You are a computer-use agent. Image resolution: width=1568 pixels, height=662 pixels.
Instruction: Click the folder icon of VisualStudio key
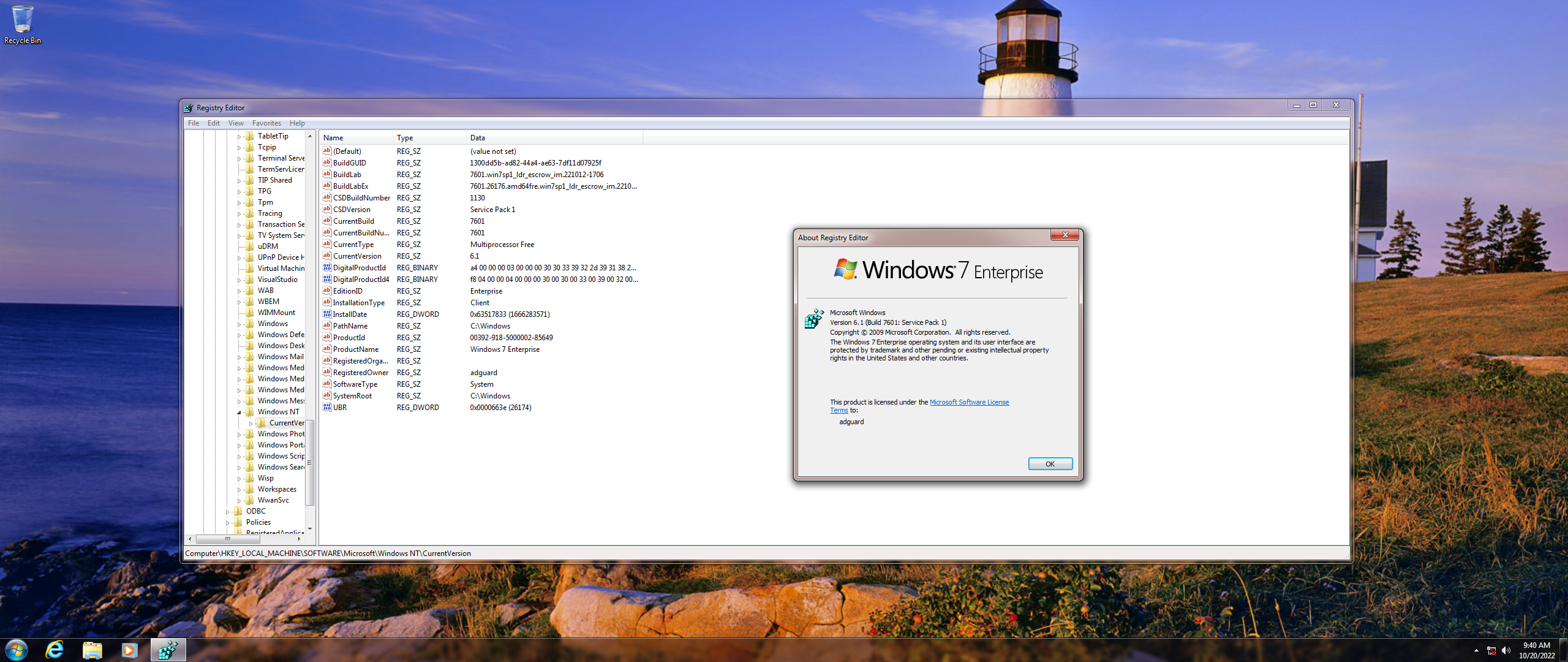tap(250, 280)
